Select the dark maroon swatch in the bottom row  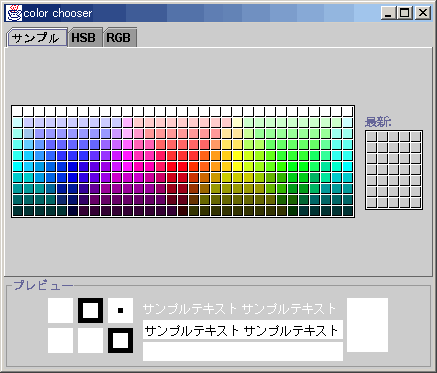click(182, 211)
